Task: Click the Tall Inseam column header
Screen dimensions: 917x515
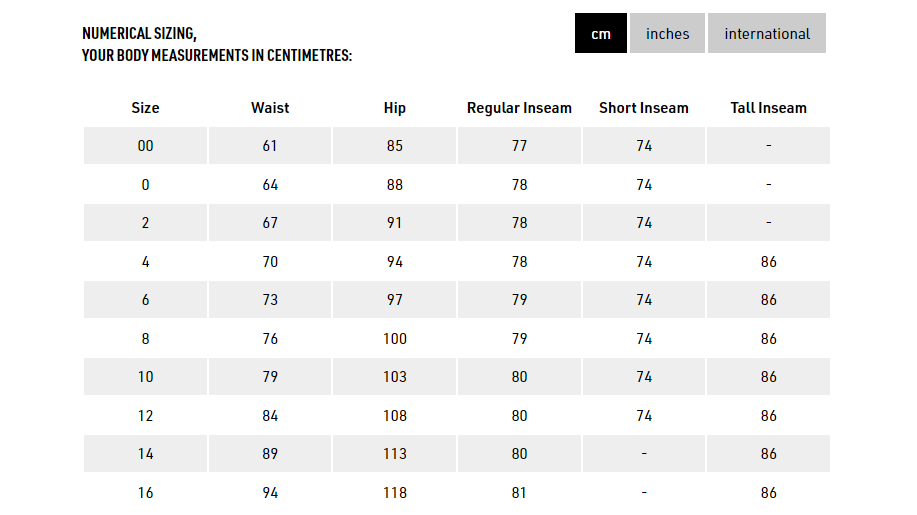Action: 768,108
